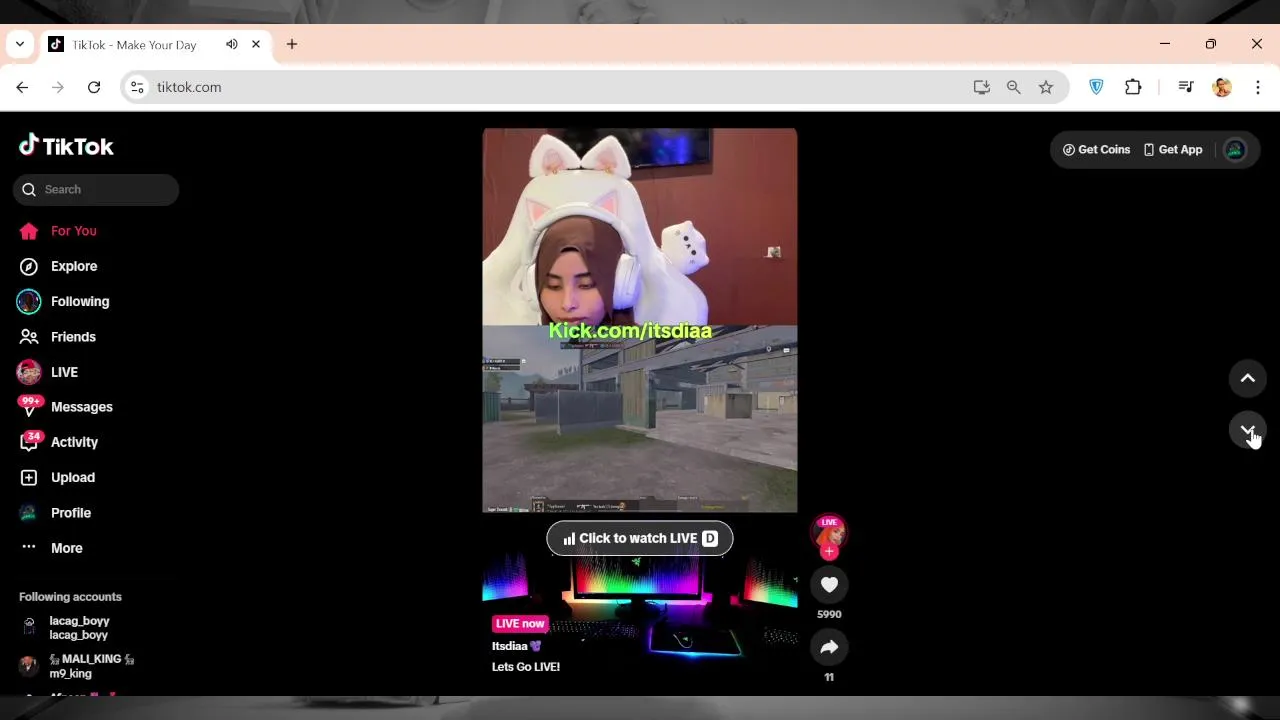Click the Get App button
1280x720 pixels.
point(1173,150)
